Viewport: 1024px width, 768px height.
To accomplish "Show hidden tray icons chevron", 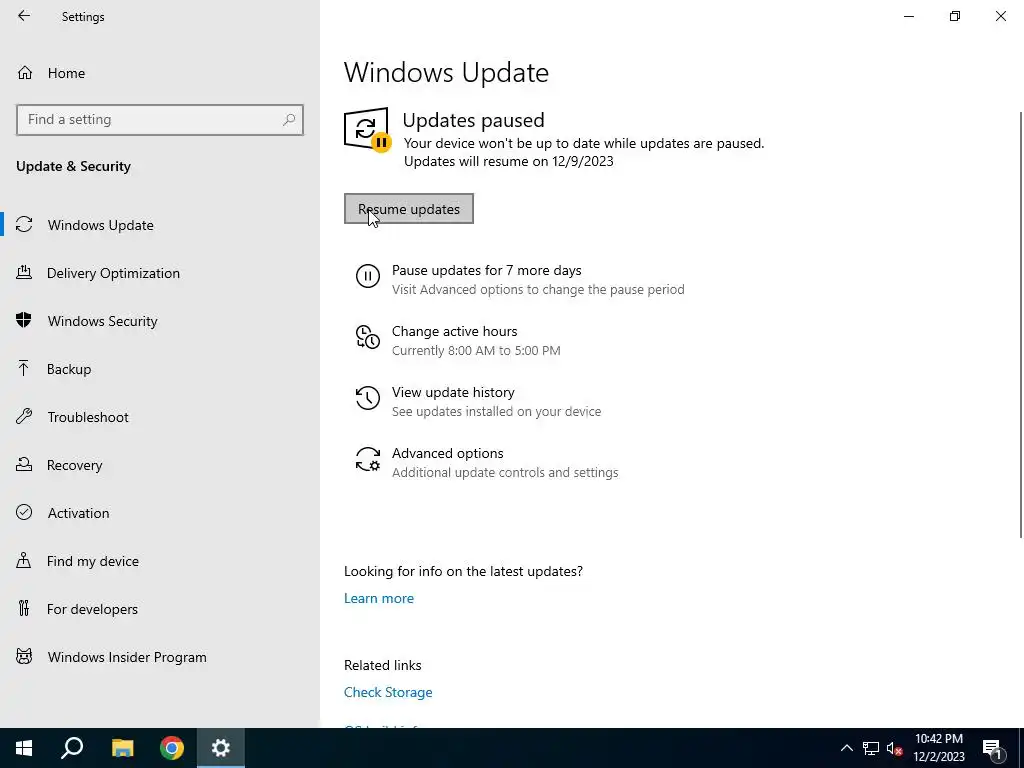I will 846,748.
